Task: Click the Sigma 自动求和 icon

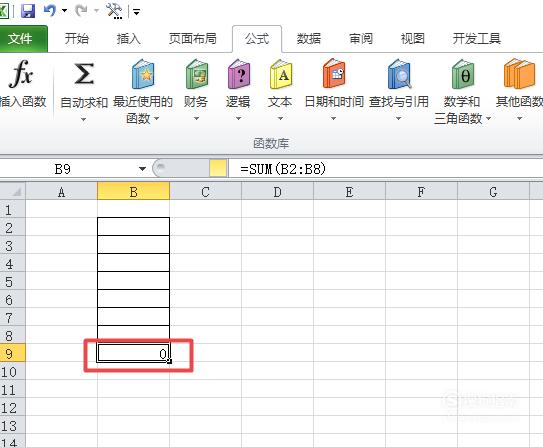Action: point(84,74)
